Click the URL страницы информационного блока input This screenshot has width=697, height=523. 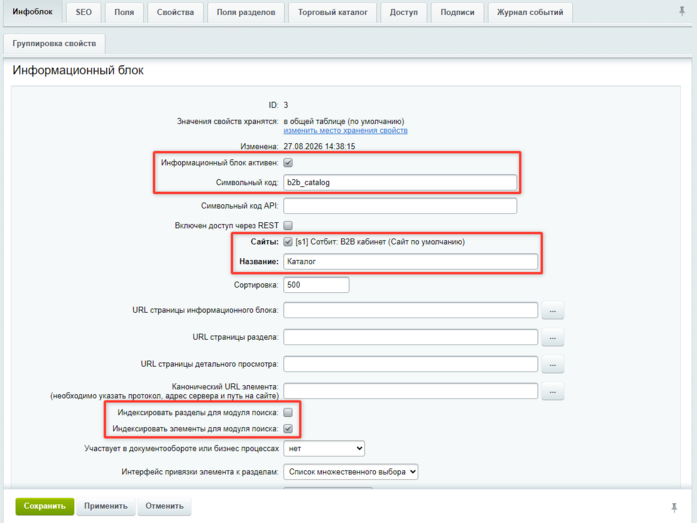410,310
